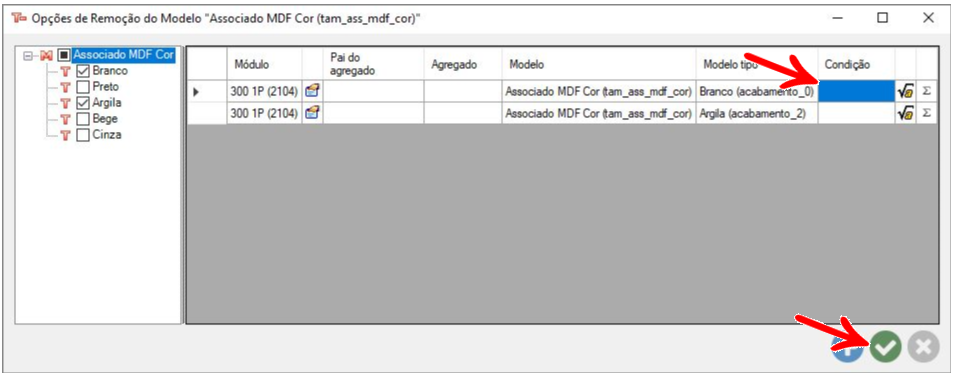Click the Módulo column header
This screenshot has width=954, height=377.
[x=265, y=64]
